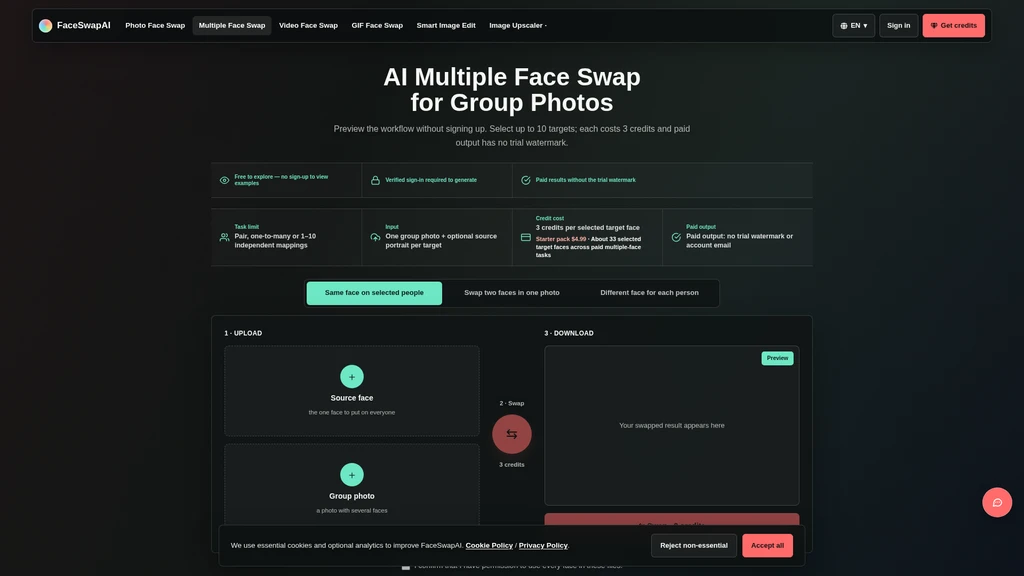Click the Preview badge in download panel
Image resolution: width=1024 pixels, height=576 pixels.
[x=777, y=358]
